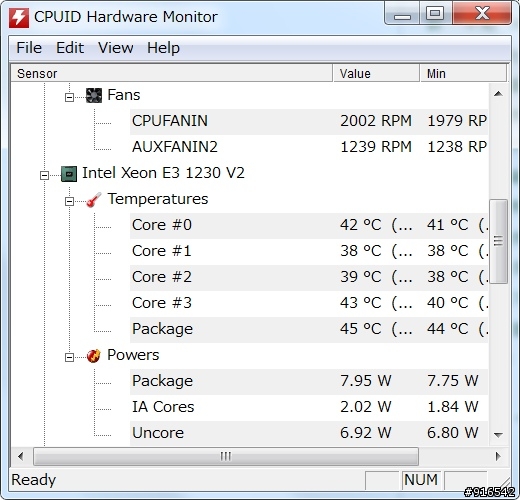Click the vertical scrollbar up arrow
520x500 pixels.
pyautogui.click(x=498, y=94)
